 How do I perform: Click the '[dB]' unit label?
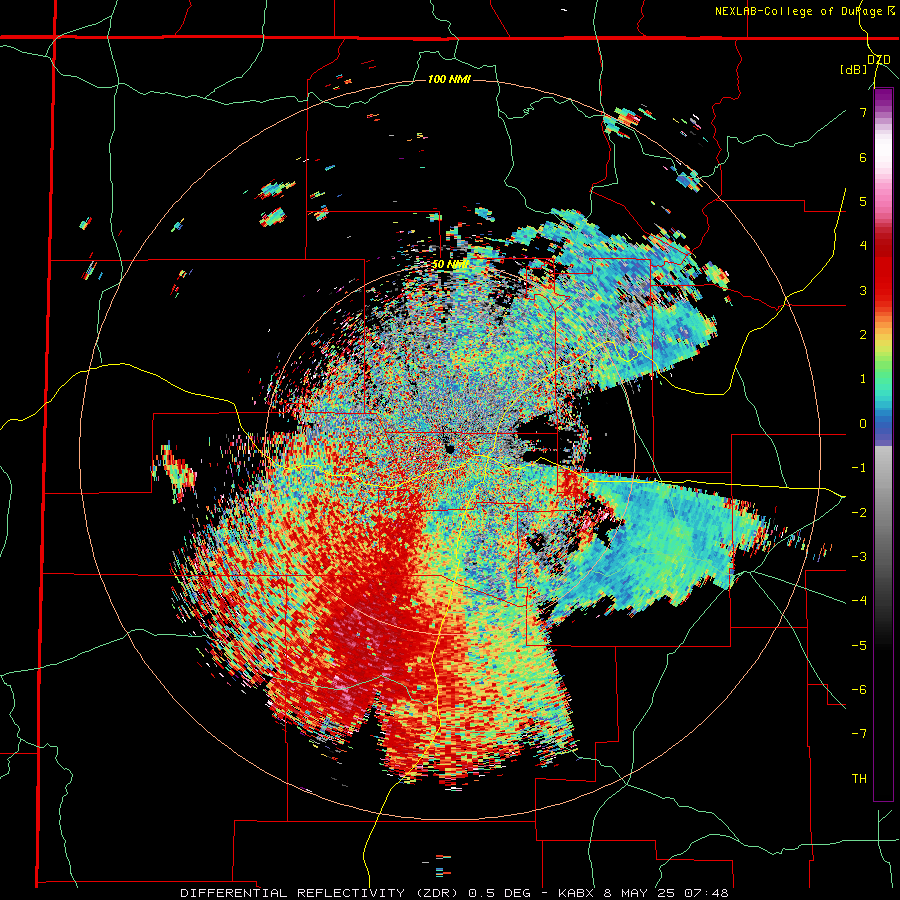854,69
